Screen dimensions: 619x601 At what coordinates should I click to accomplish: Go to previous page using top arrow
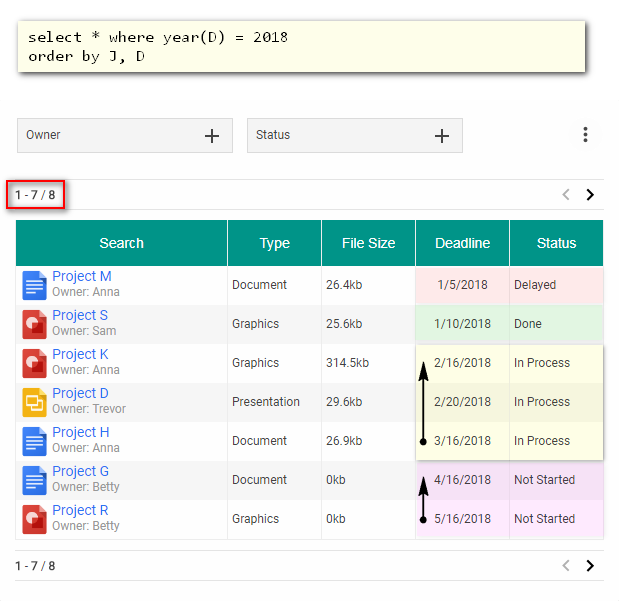[566, 195]
